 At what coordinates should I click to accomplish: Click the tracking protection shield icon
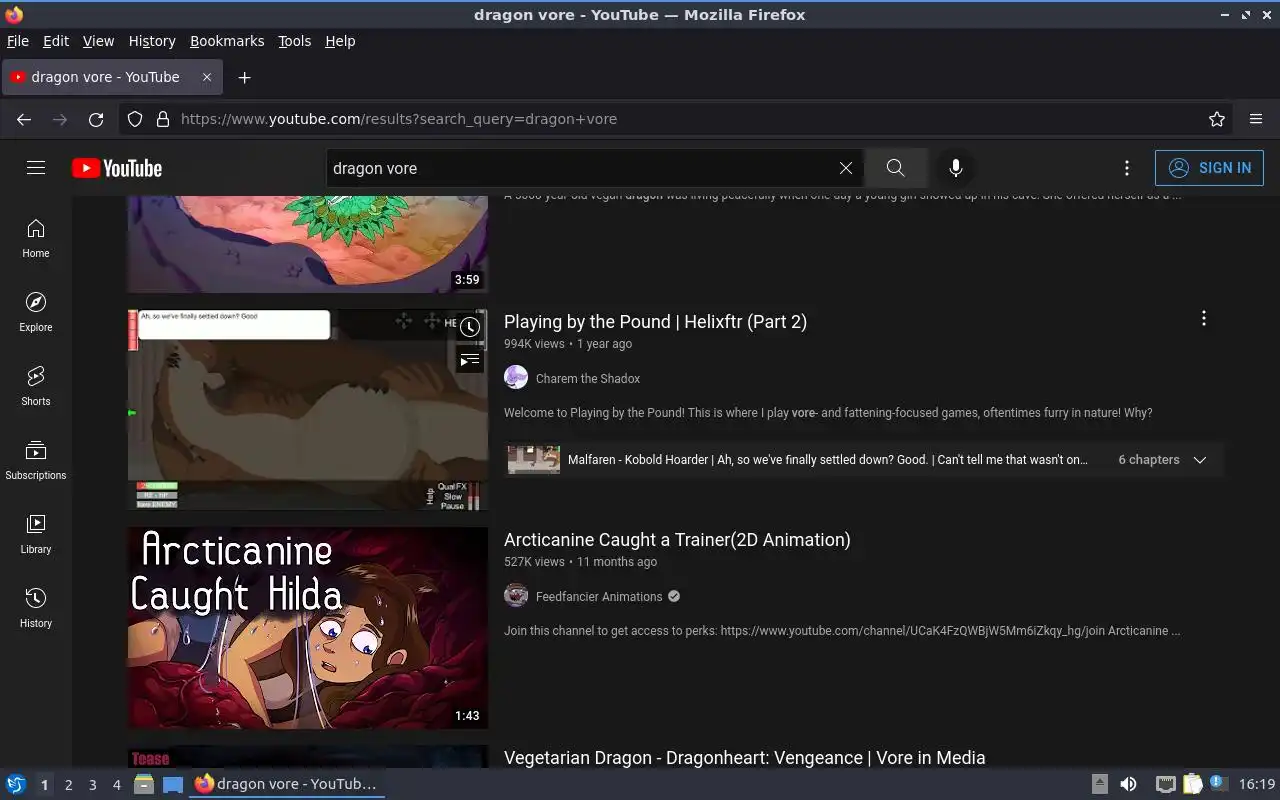click(x=135, y=119)
